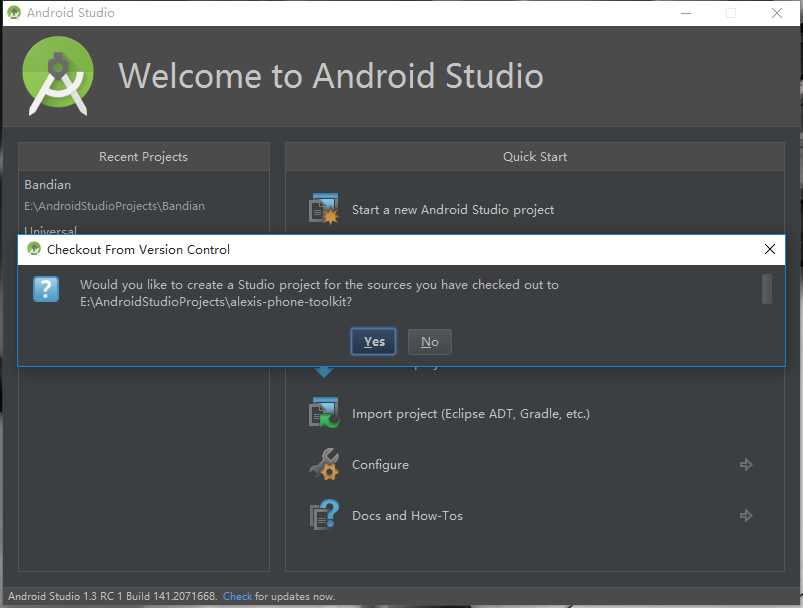Minimize the Android Studio window
This screenshot has width=803, height=608.
[x=686, y=13]
